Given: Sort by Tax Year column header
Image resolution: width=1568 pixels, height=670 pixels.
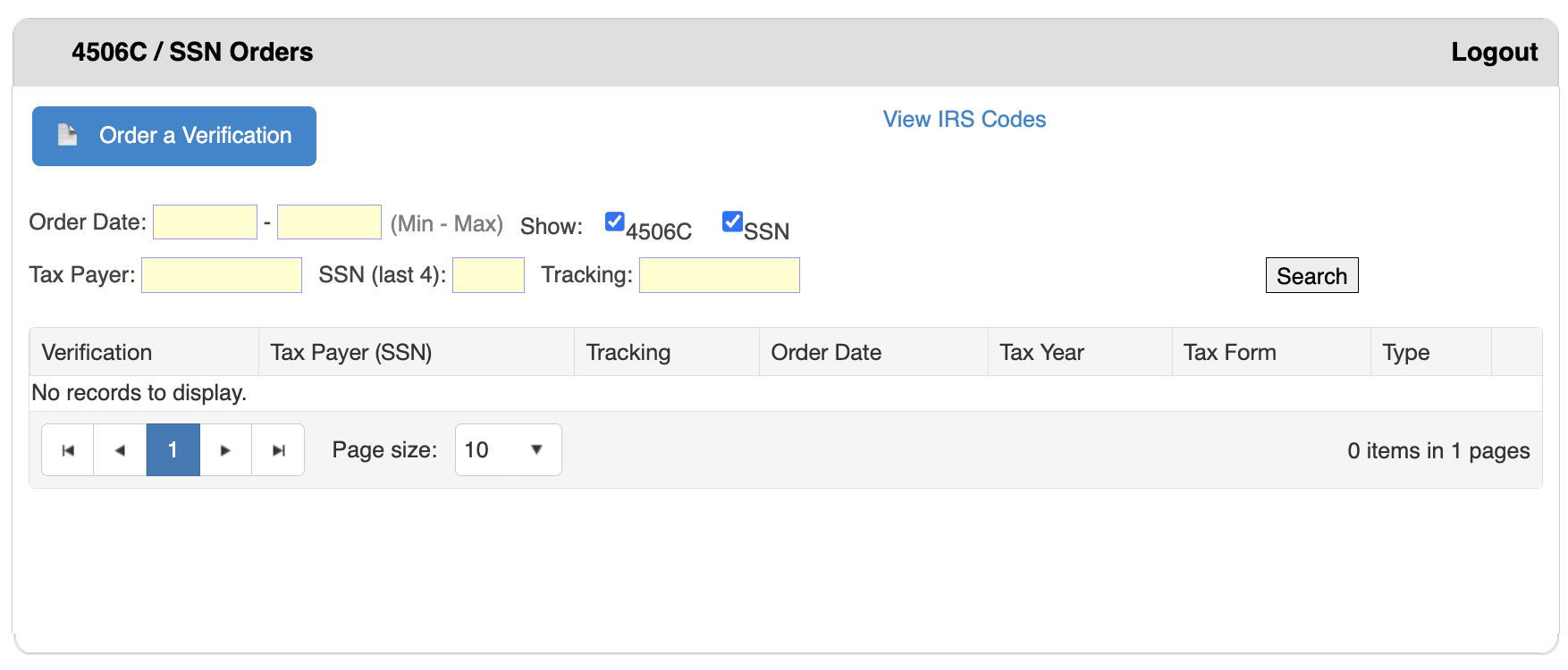Looking at the screenshot, I should point(1041,353).
